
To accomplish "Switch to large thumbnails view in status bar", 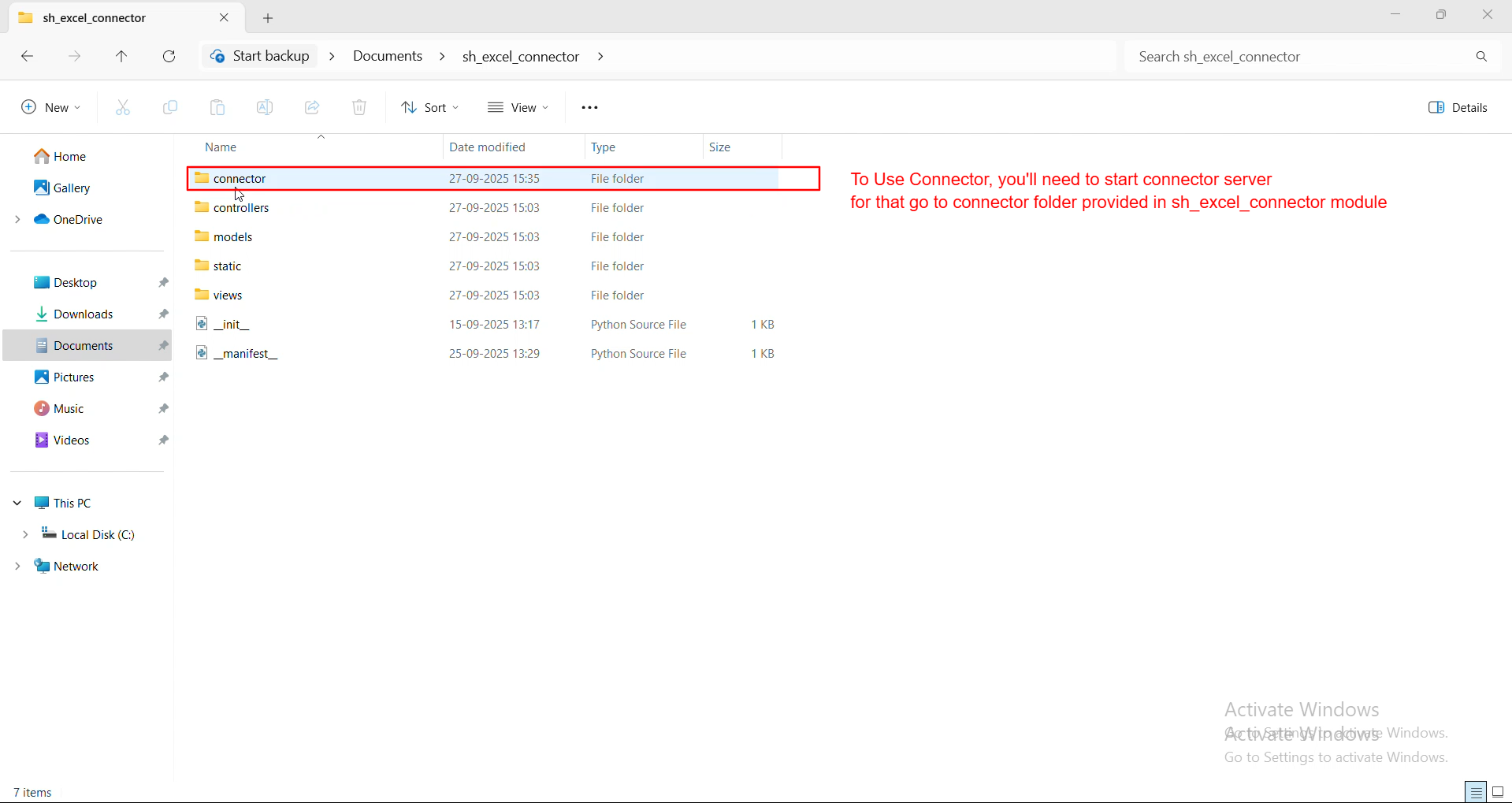I will pos(1498,792).
